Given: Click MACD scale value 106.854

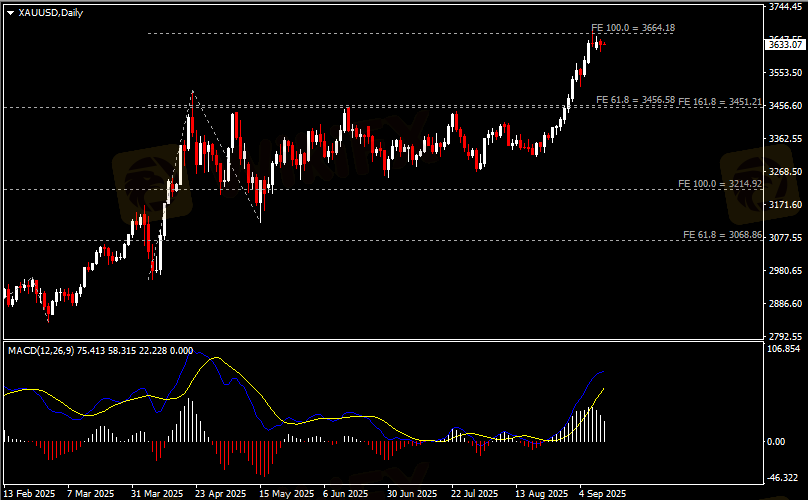Looking at the screenshot, I should (783, 349).
